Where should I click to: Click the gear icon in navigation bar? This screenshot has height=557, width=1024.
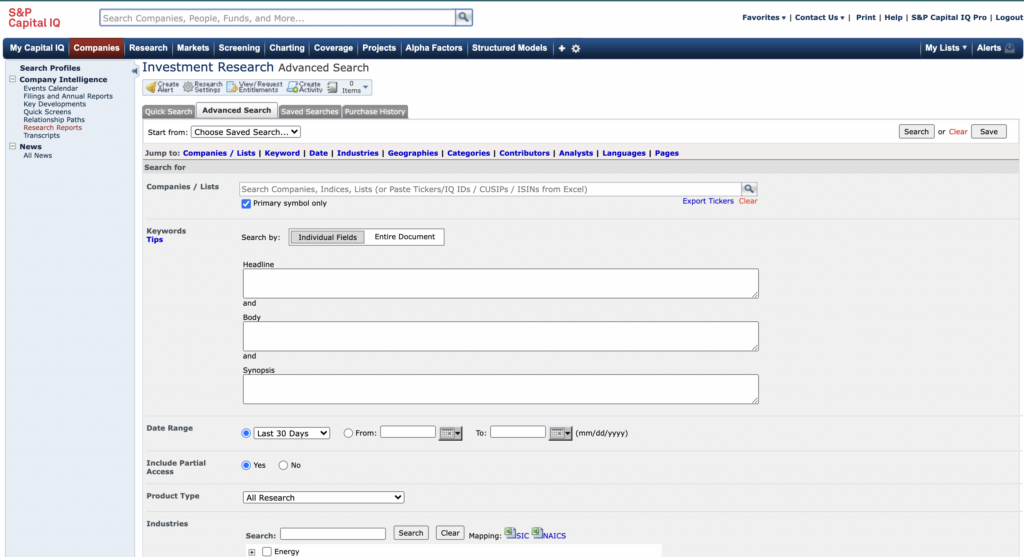point(576,48)
